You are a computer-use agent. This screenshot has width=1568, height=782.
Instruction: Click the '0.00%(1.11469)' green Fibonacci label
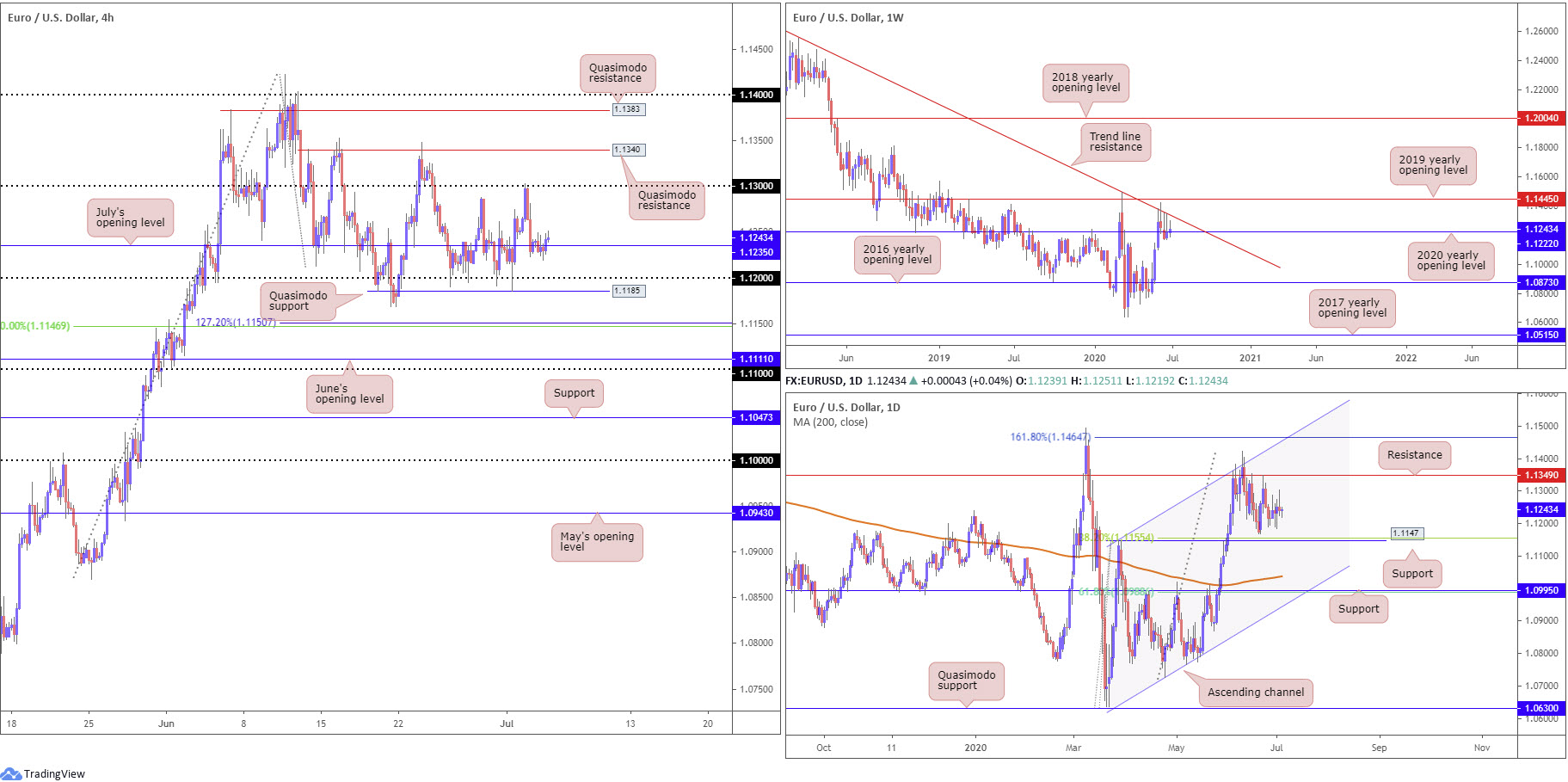tap(35, 326)
